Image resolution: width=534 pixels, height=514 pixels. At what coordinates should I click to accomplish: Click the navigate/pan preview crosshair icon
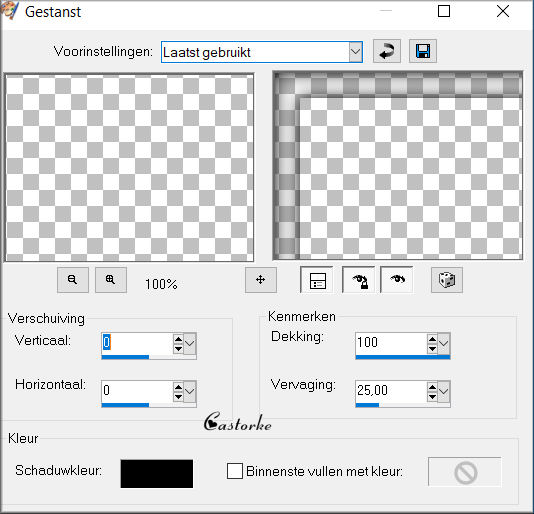(261, 280)
